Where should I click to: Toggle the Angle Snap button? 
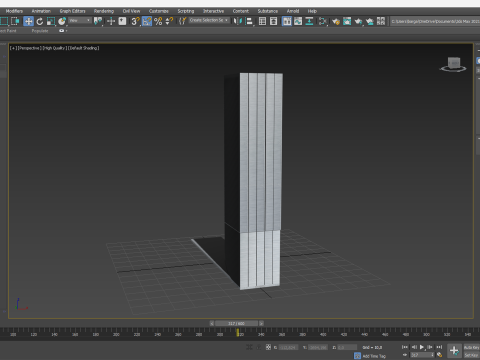147,21
